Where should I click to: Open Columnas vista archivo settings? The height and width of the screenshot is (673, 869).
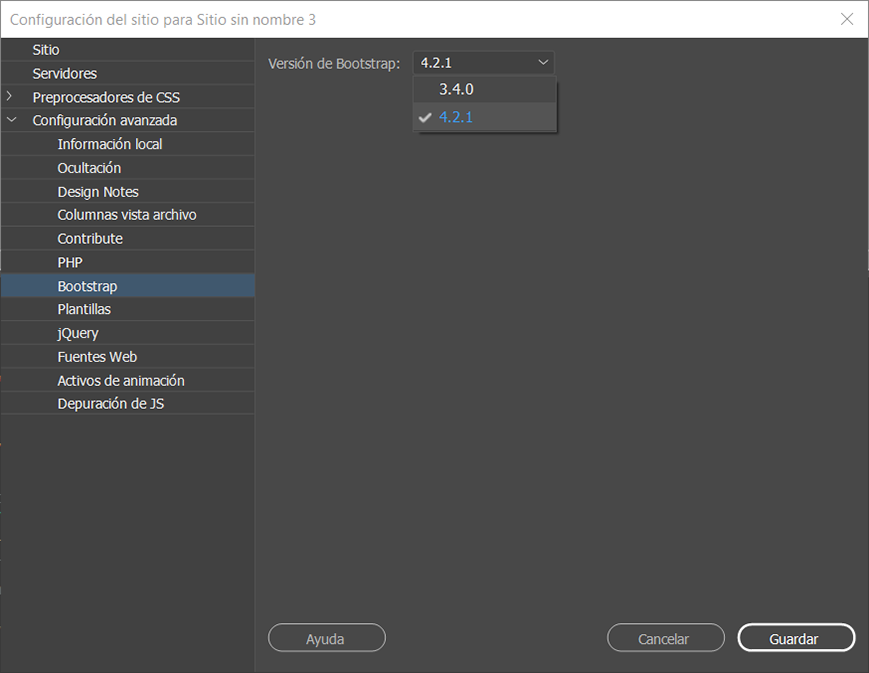pyautogui.click(x=125, y=214)
